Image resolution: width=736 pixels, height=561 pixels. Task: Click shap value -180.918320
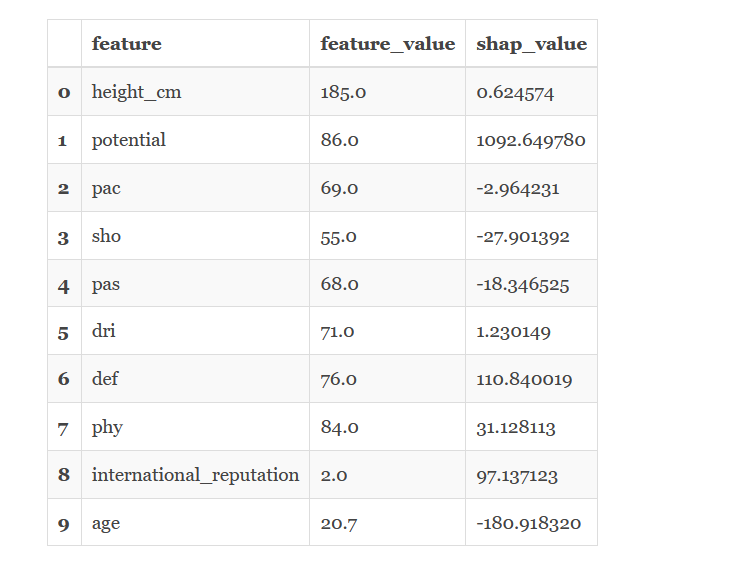click(x=528, y=523)
